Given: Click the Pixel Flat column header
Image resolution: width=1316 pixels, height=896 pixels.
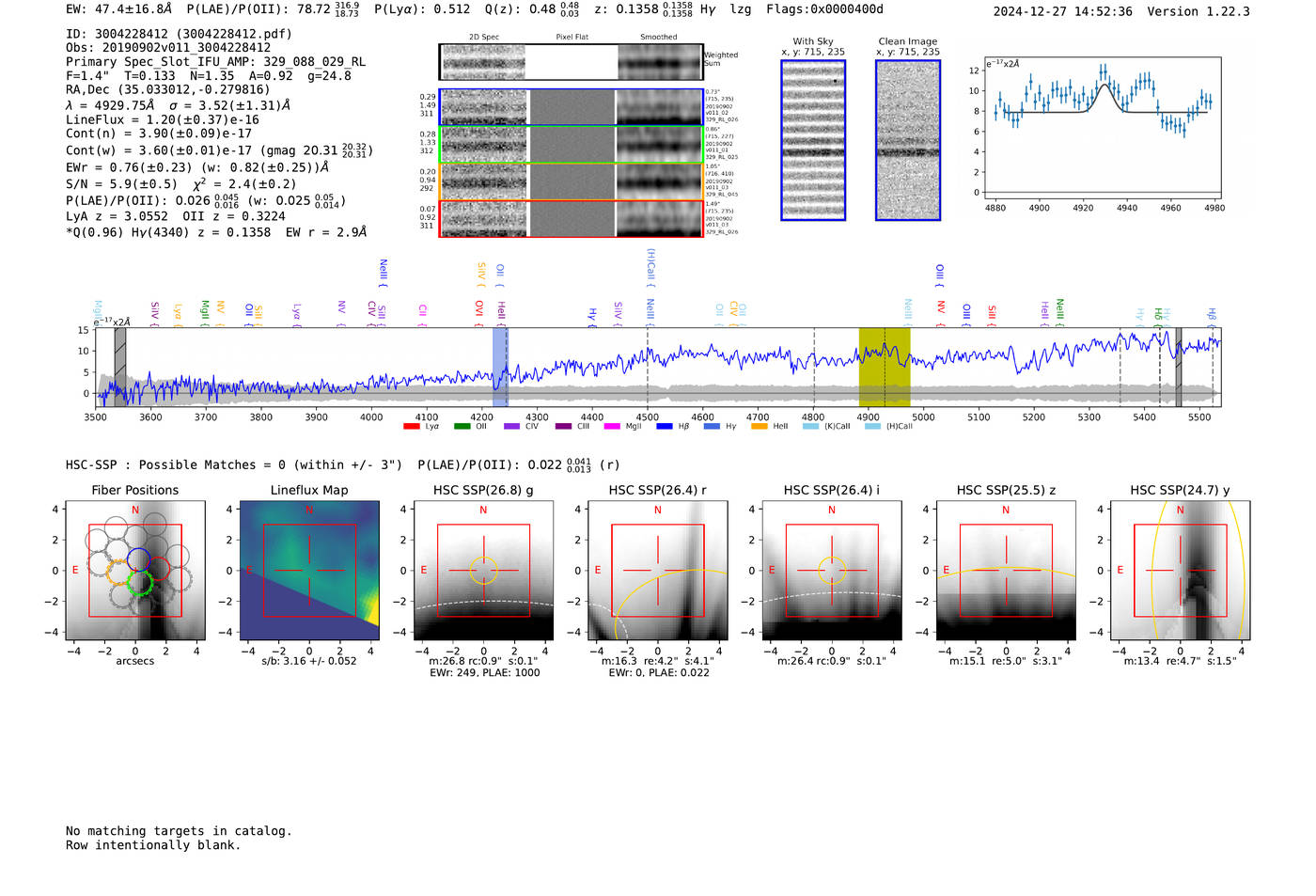Looking at the screenshot, I should pyautogui.click(x=572, y=37).
